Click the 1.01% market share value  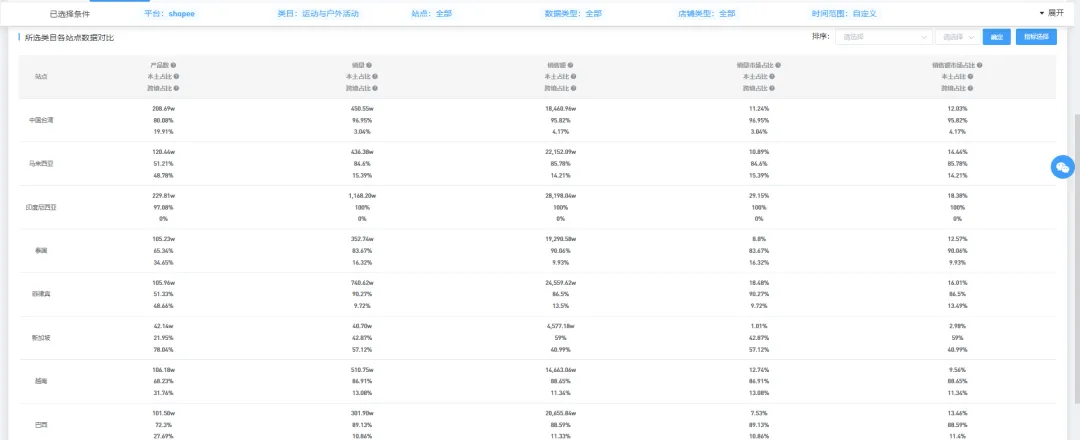[759, 326]
